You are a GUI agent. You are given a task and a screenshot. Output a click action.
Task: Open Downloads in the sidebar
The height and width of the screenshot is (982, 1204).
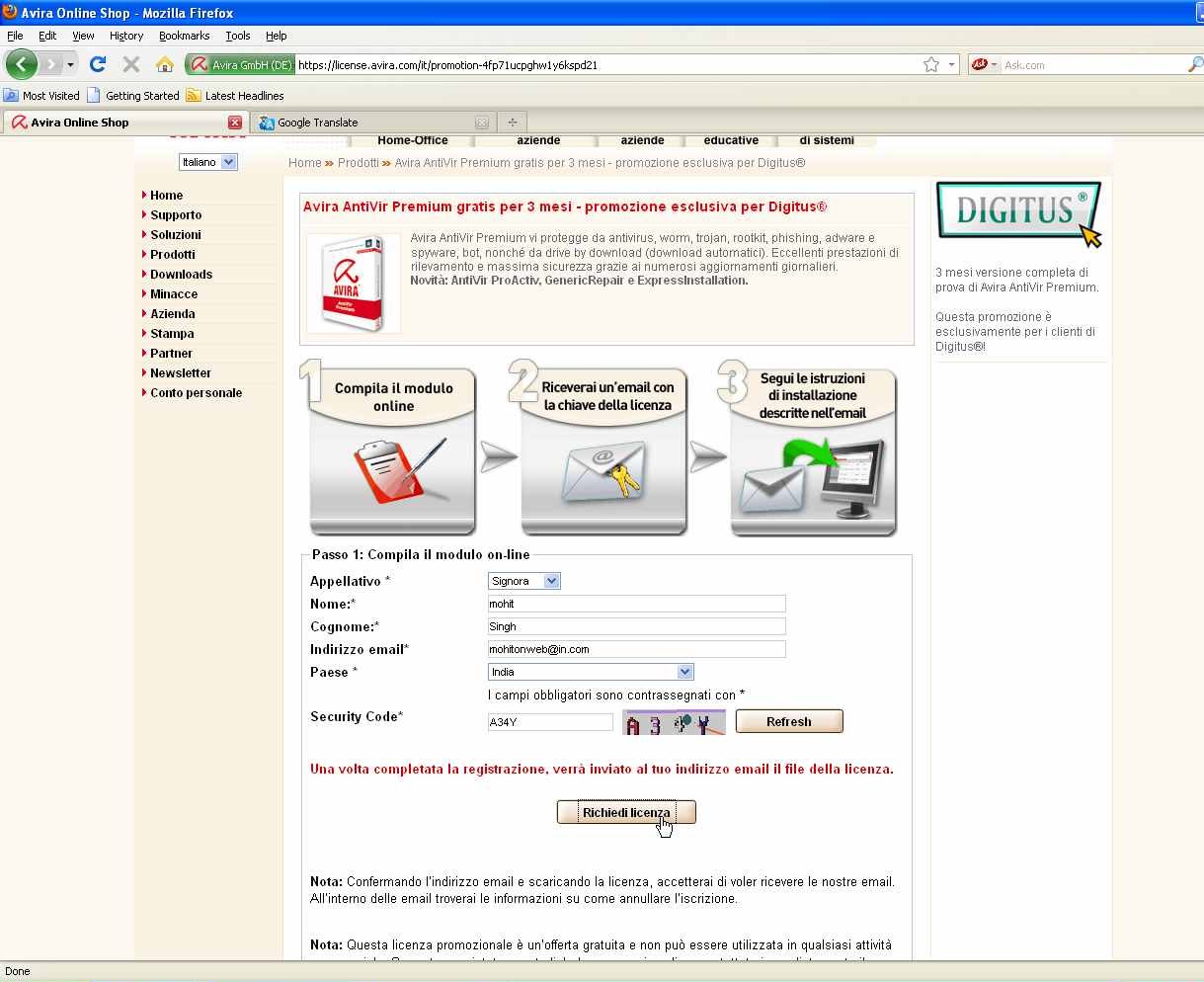point(181,275)
